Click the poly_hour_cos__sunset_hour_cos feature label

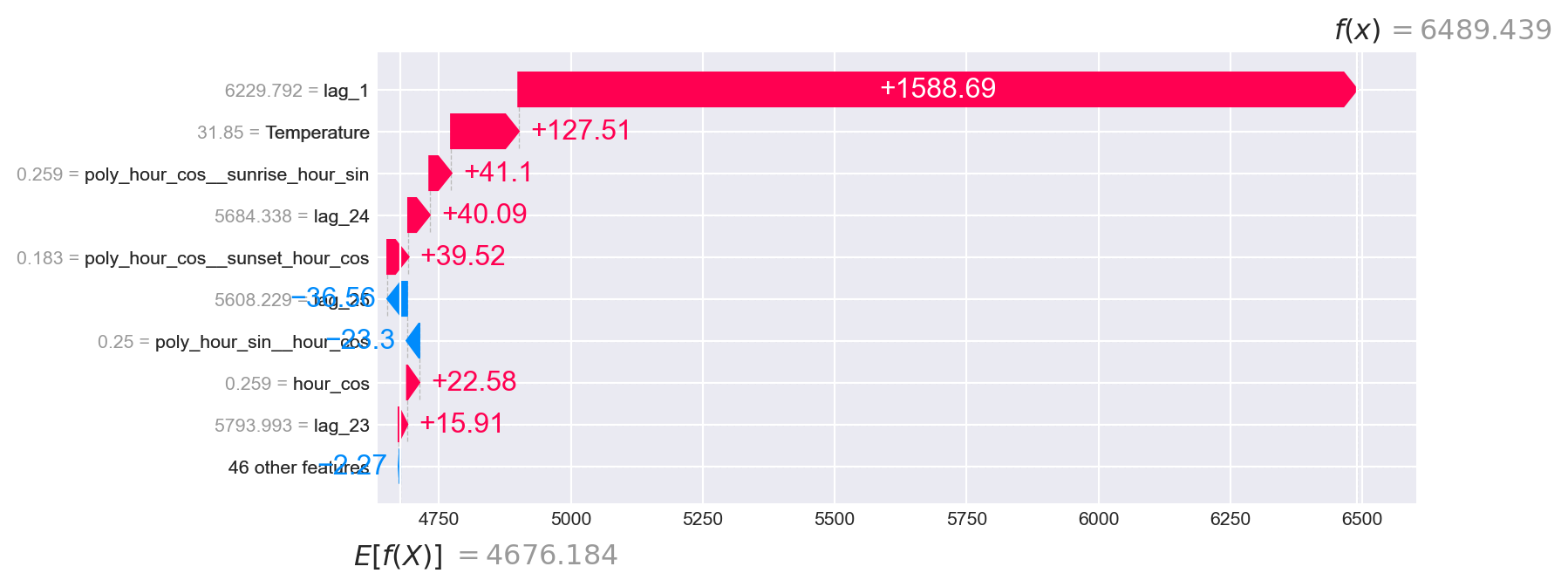click(x=226, y=258)
